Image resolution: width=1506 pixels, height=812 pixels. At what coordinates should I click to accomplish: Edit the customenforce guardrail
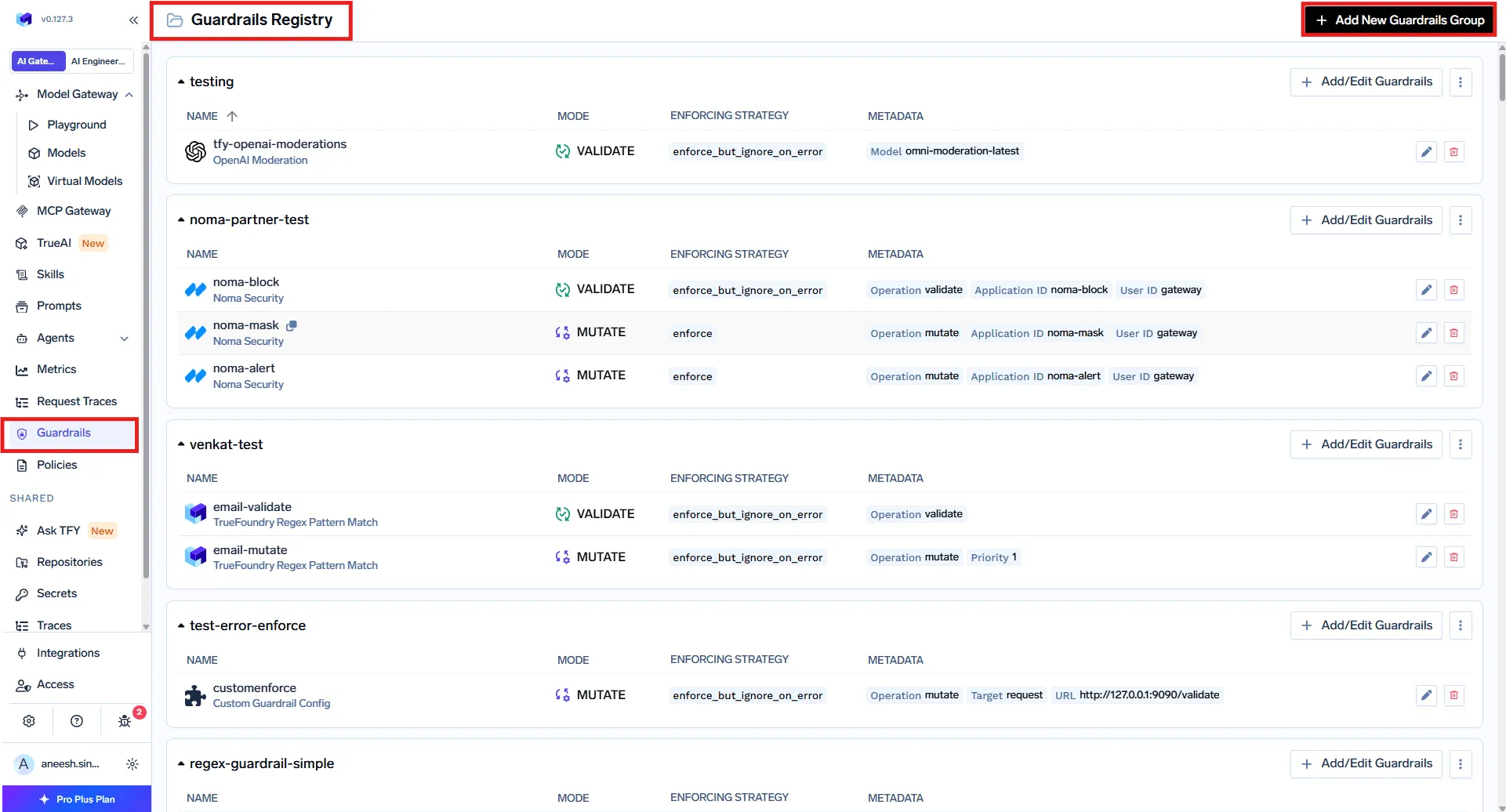[1426, 695]
